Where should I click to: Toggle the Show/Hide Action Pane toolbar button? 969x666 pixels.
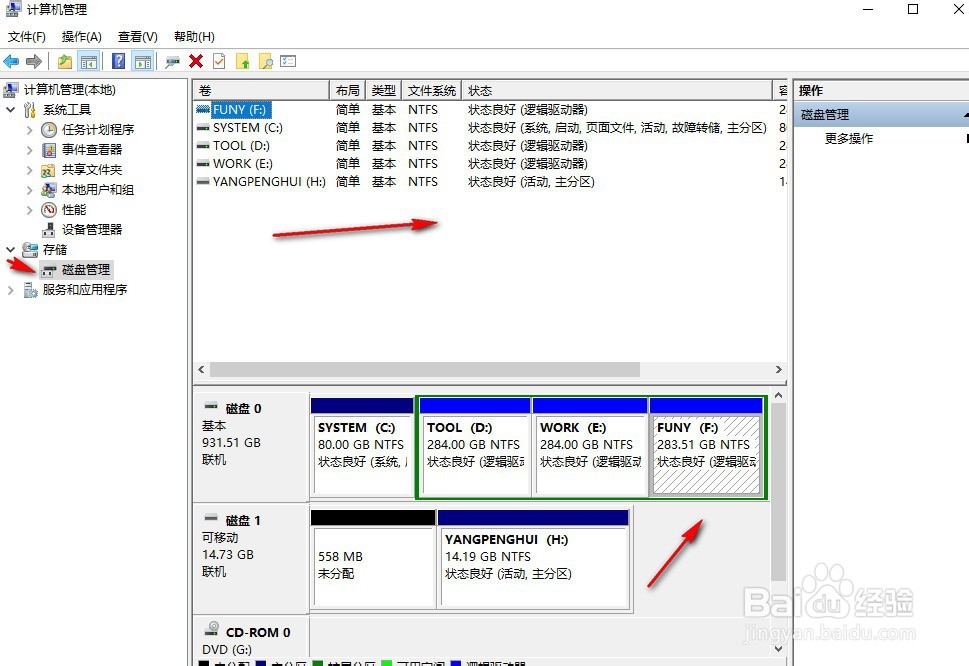click(143, 61)
